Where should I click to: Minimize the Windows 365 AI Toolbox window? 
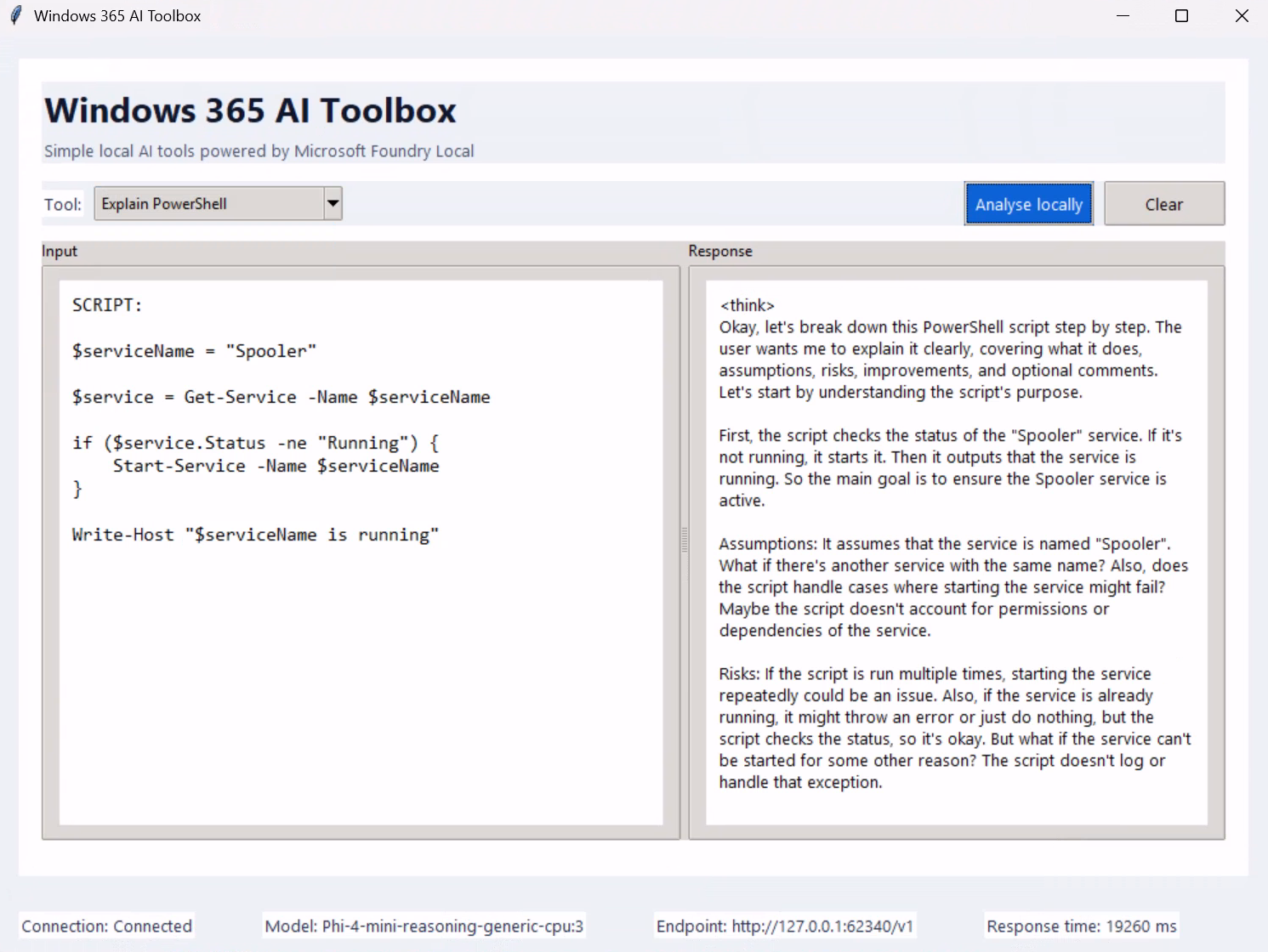point(1123,16)
